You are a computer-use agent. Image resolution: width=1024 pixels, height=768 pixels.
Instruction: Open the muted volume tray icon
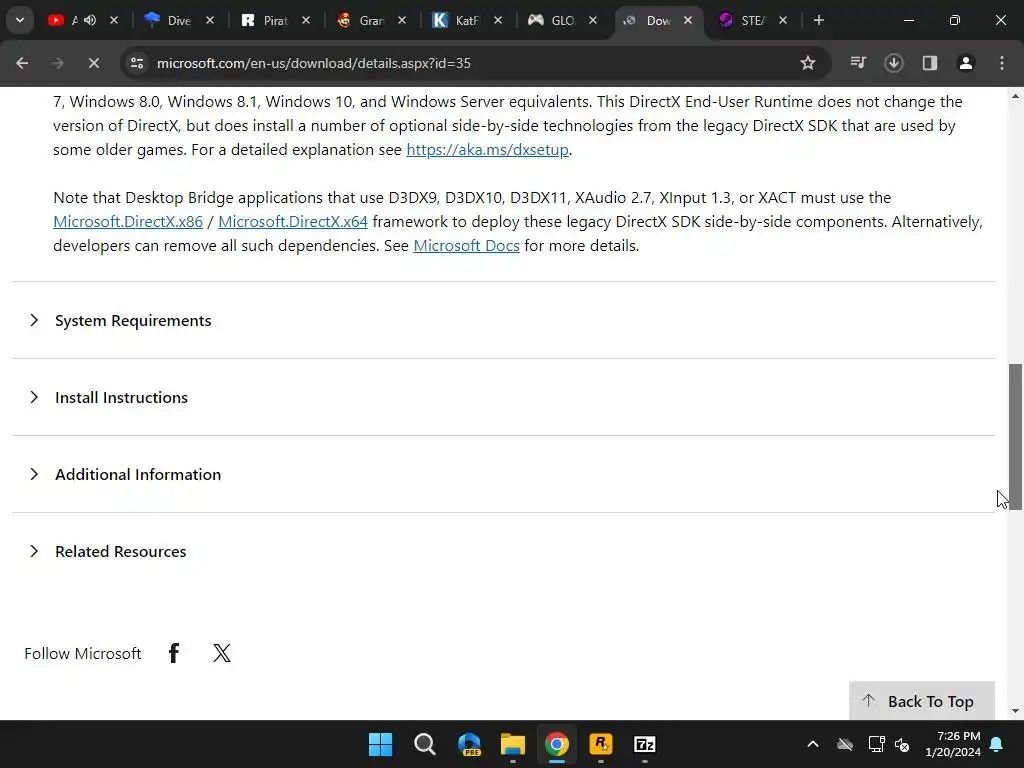click(903, 744)
